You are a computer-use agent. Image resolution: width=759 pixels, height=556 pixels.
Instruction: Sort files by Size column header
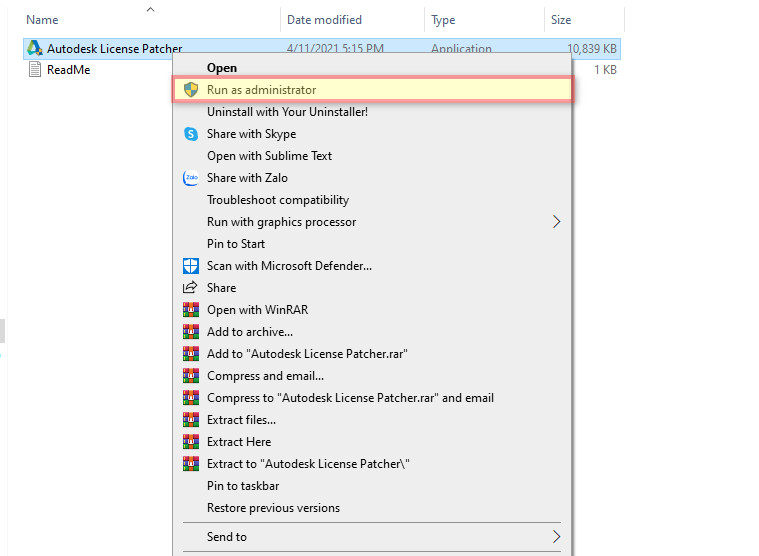click(560, 20)
